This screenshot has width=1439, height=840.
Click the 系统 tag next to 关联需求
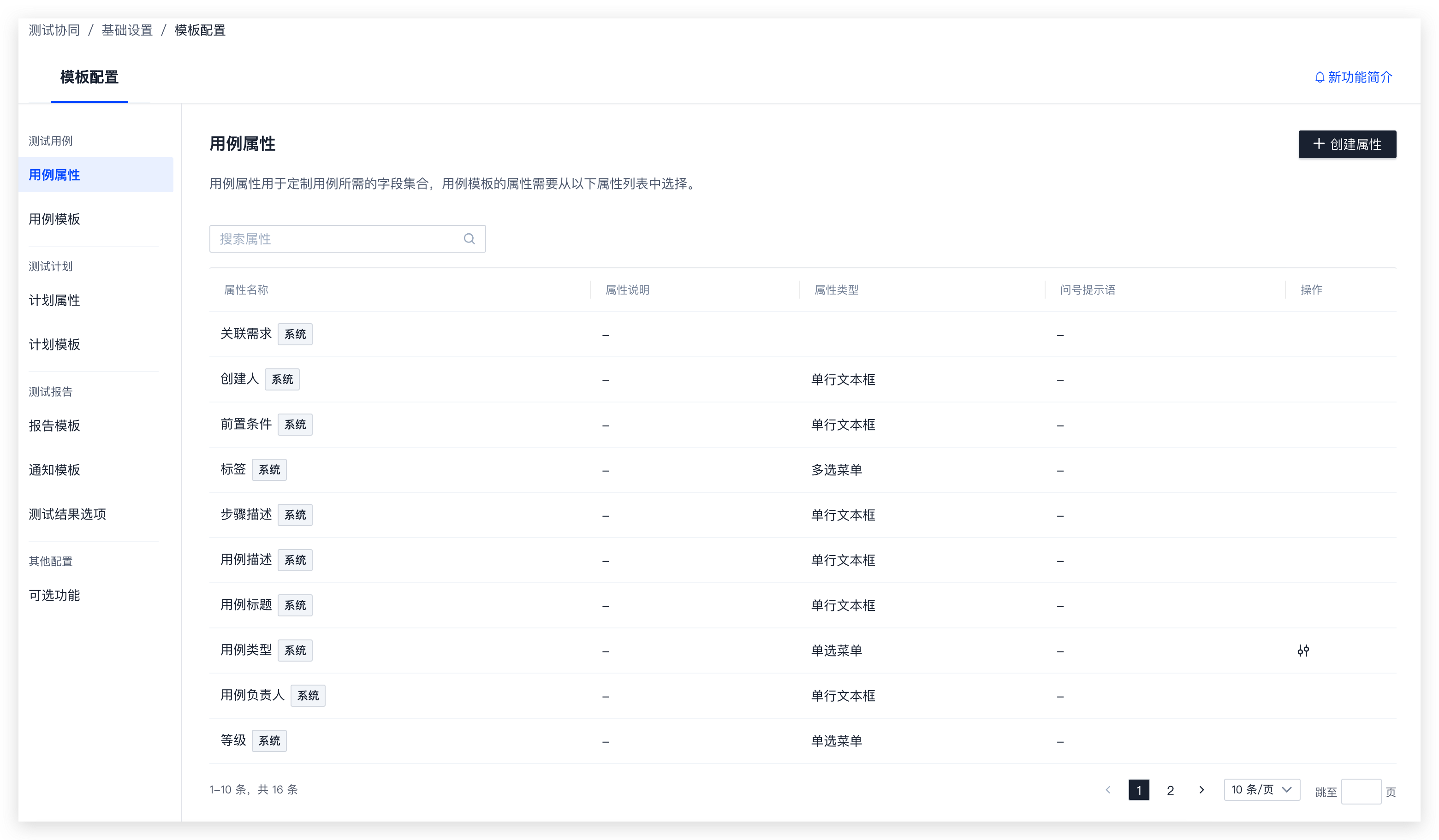[295, 334]
